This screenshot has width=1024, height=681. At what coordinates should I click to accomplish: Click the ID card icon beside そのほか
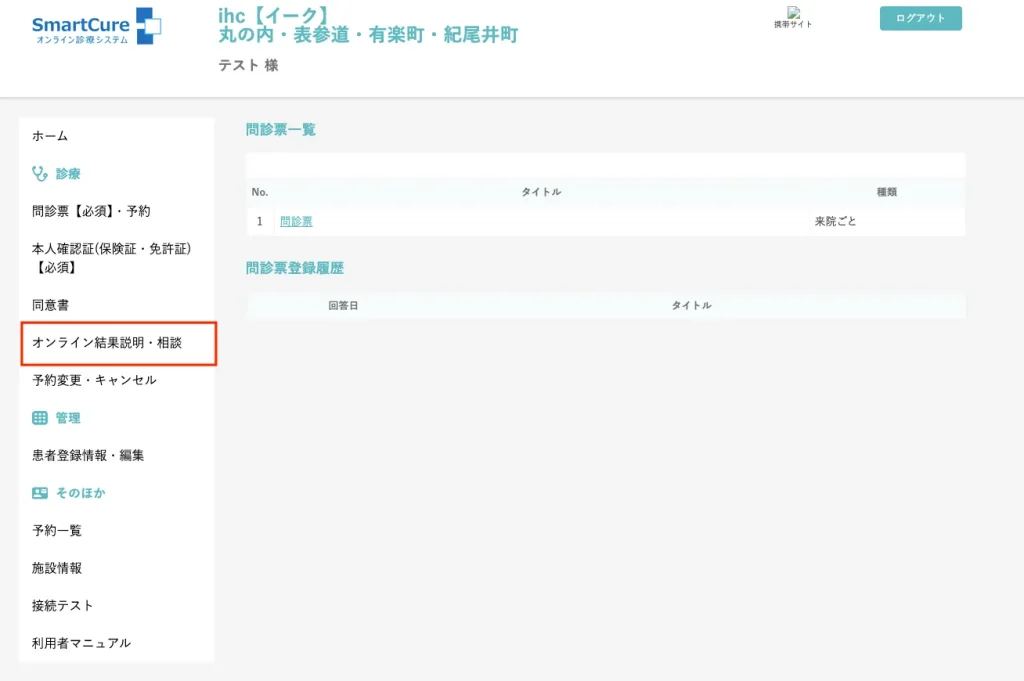[40, 493]
